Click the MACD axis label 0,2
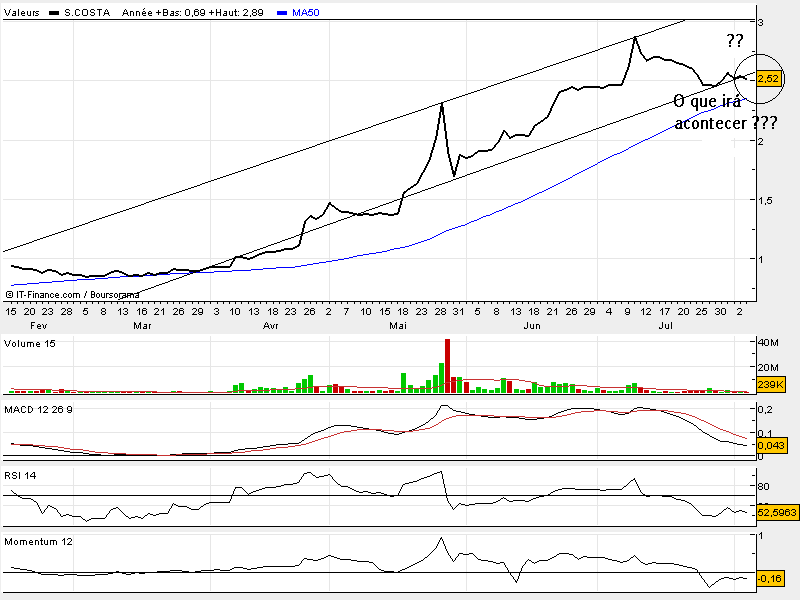800x600 pixels. (x=765, y=410)
